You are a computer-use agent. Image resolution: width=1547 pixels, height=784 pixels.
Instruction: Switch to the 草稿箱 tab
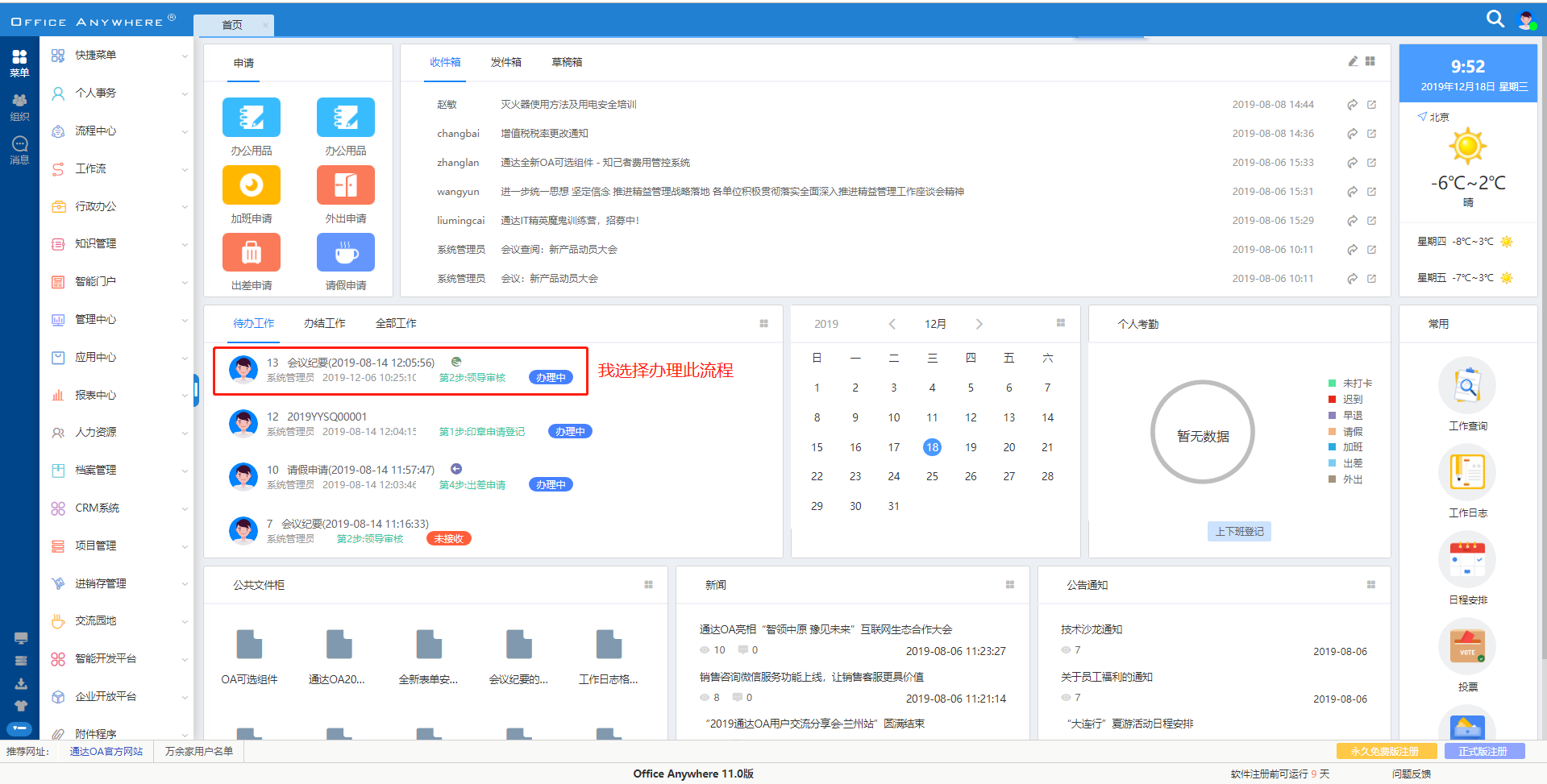point(567,62)
